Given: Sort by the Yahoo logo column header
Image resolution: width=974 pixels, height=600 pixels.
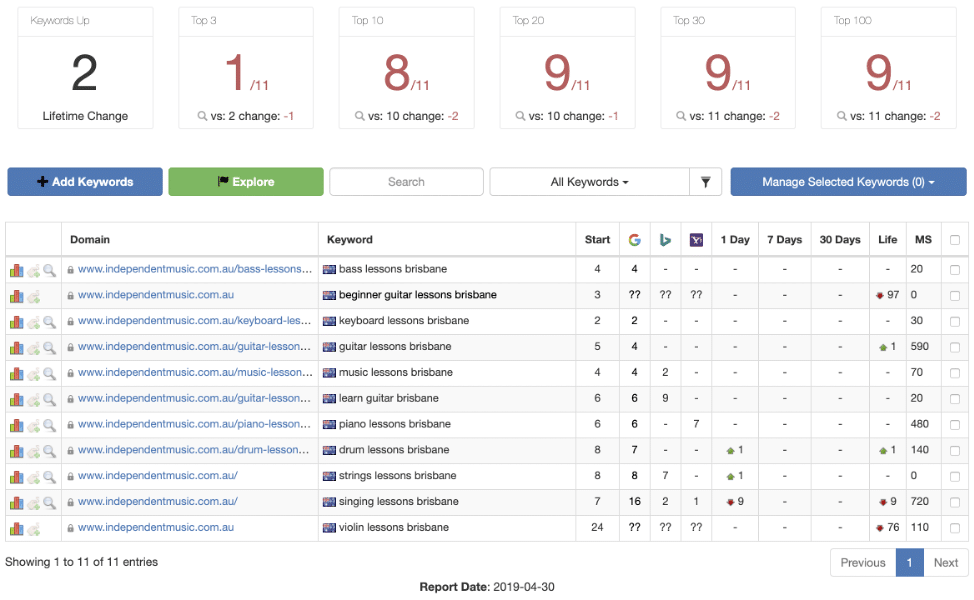Looking at the screenshot, I should 696,240.
